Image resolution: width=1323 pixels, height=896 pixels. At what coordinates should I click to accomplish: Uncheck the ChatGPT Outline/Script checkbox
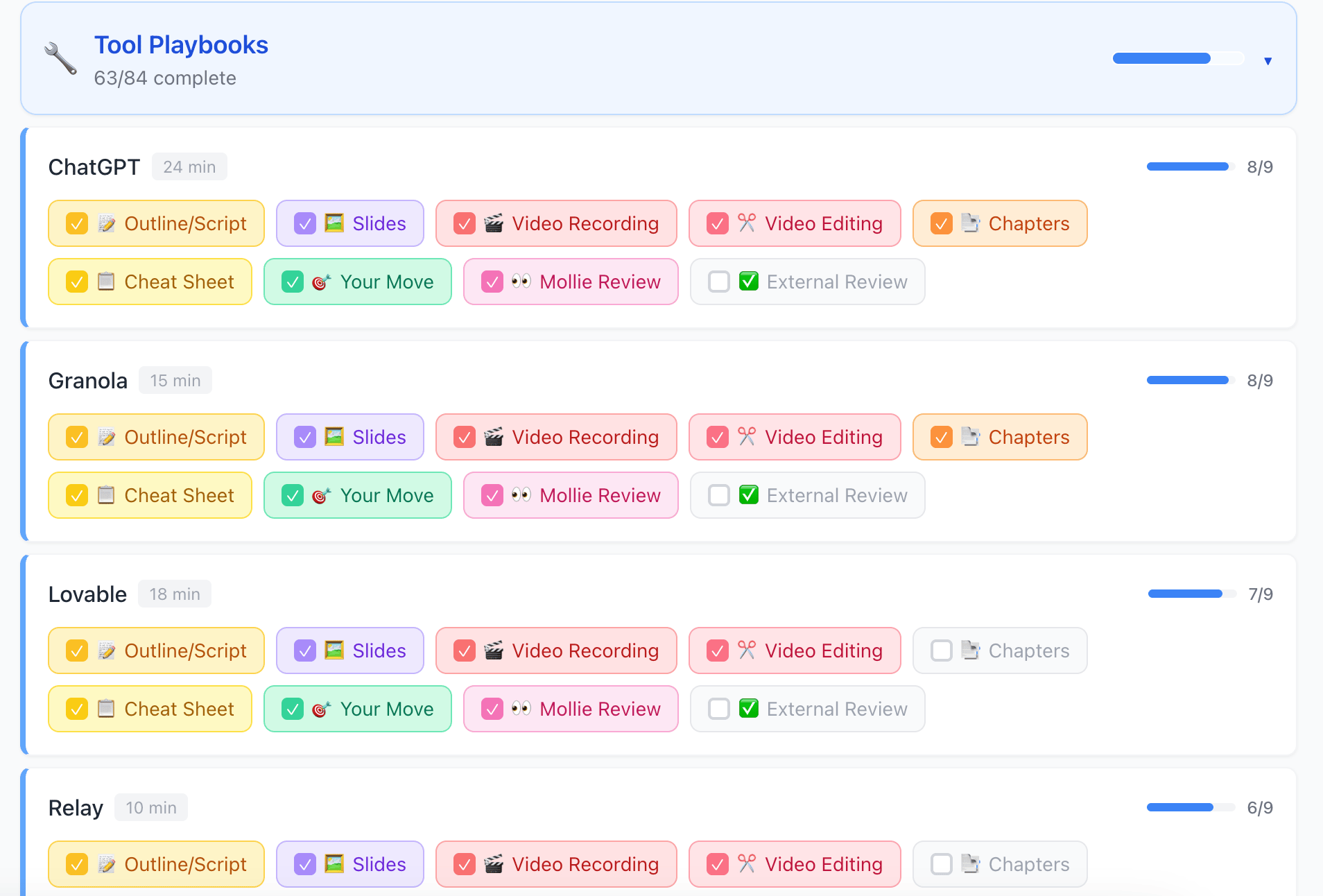[77, 223]
